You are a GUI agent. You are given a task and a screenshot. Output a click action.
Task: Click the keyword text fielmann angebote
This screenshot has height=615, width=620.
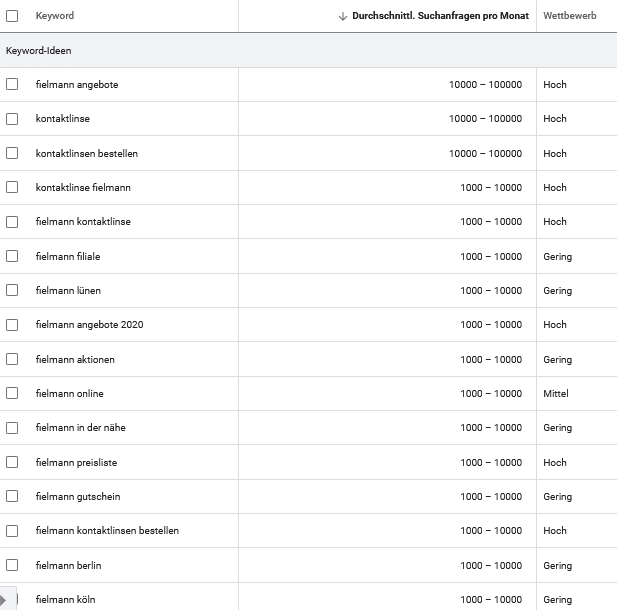(x=77, y=85)
